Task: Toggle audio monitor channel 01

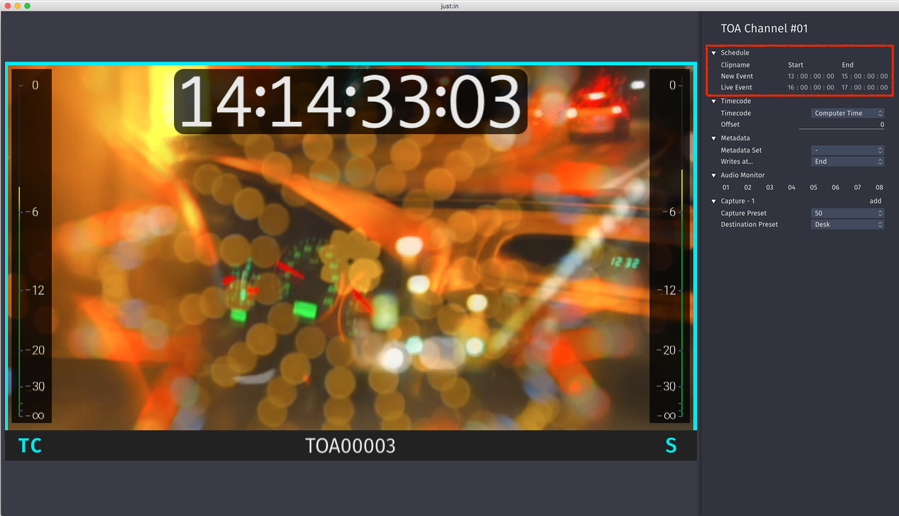Action: pos(726,187)
